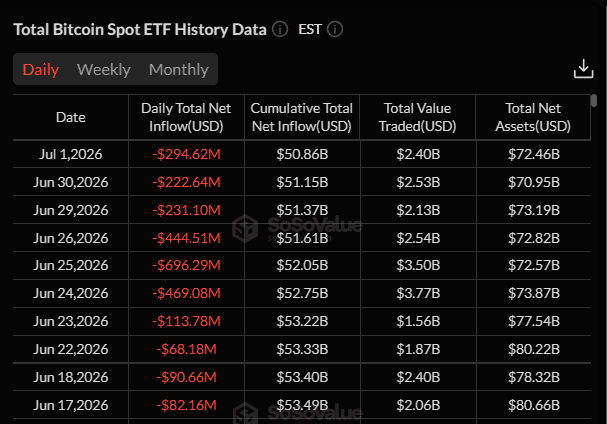Select the Jun 24,2026 date cell
The width and height of the screenshot is (607, 424).
tap(70, 293)
